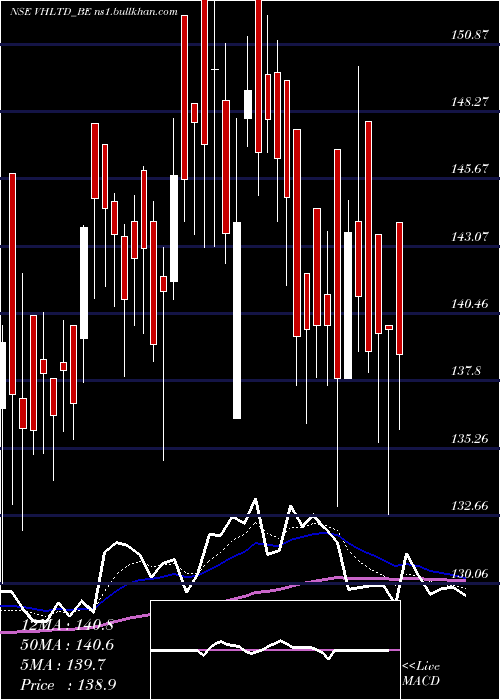Image resolution: width=500 pixels, height=700 pixels.
Task: Click the NSE VHLTD_BE ns1.bullkhan.com title text
Action: pyautogui.click(x=94, y=12)
